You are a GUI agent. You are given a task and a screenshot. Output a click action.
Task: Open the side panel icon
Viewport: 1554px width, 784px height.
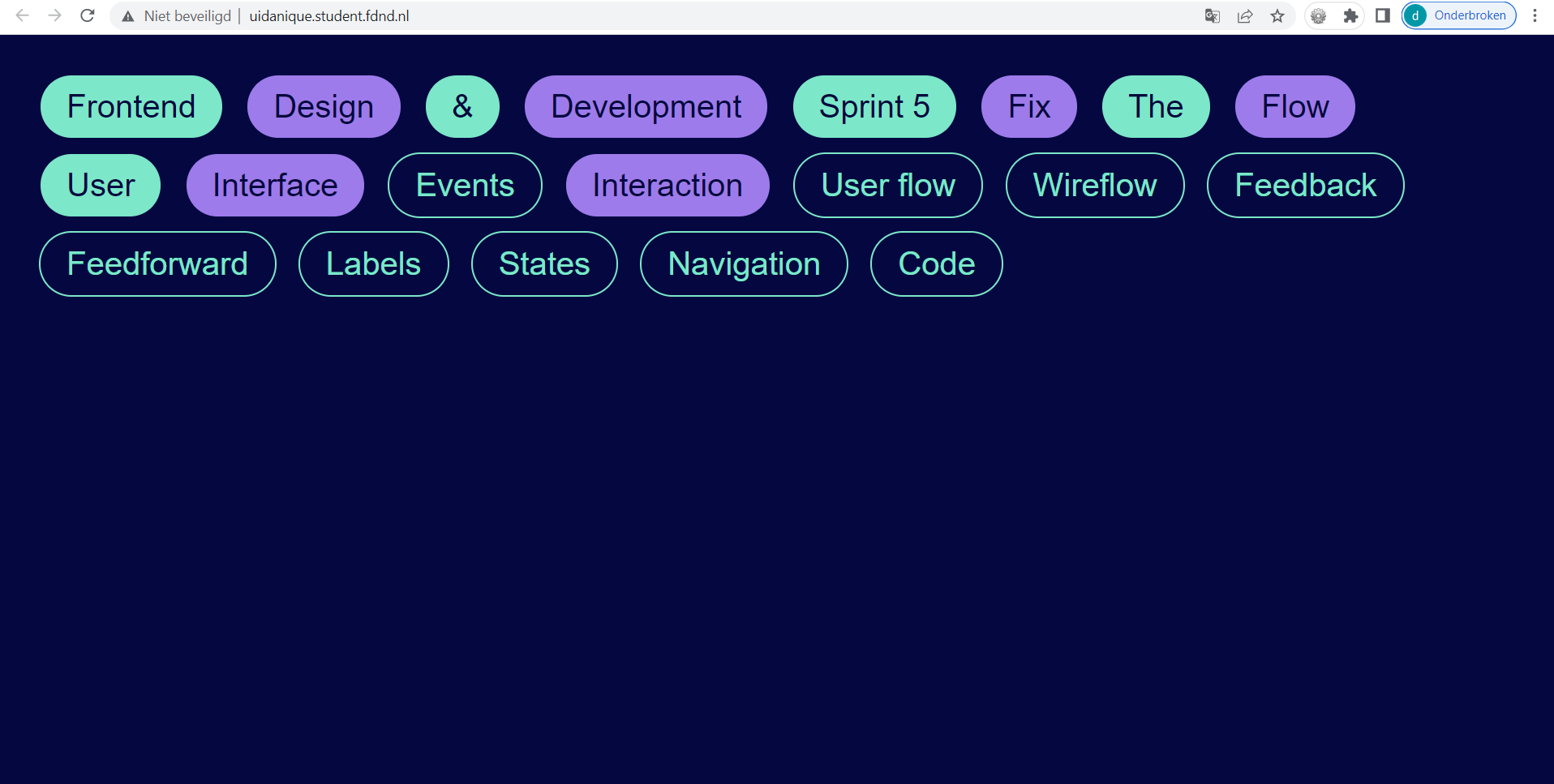[1383, 15]
